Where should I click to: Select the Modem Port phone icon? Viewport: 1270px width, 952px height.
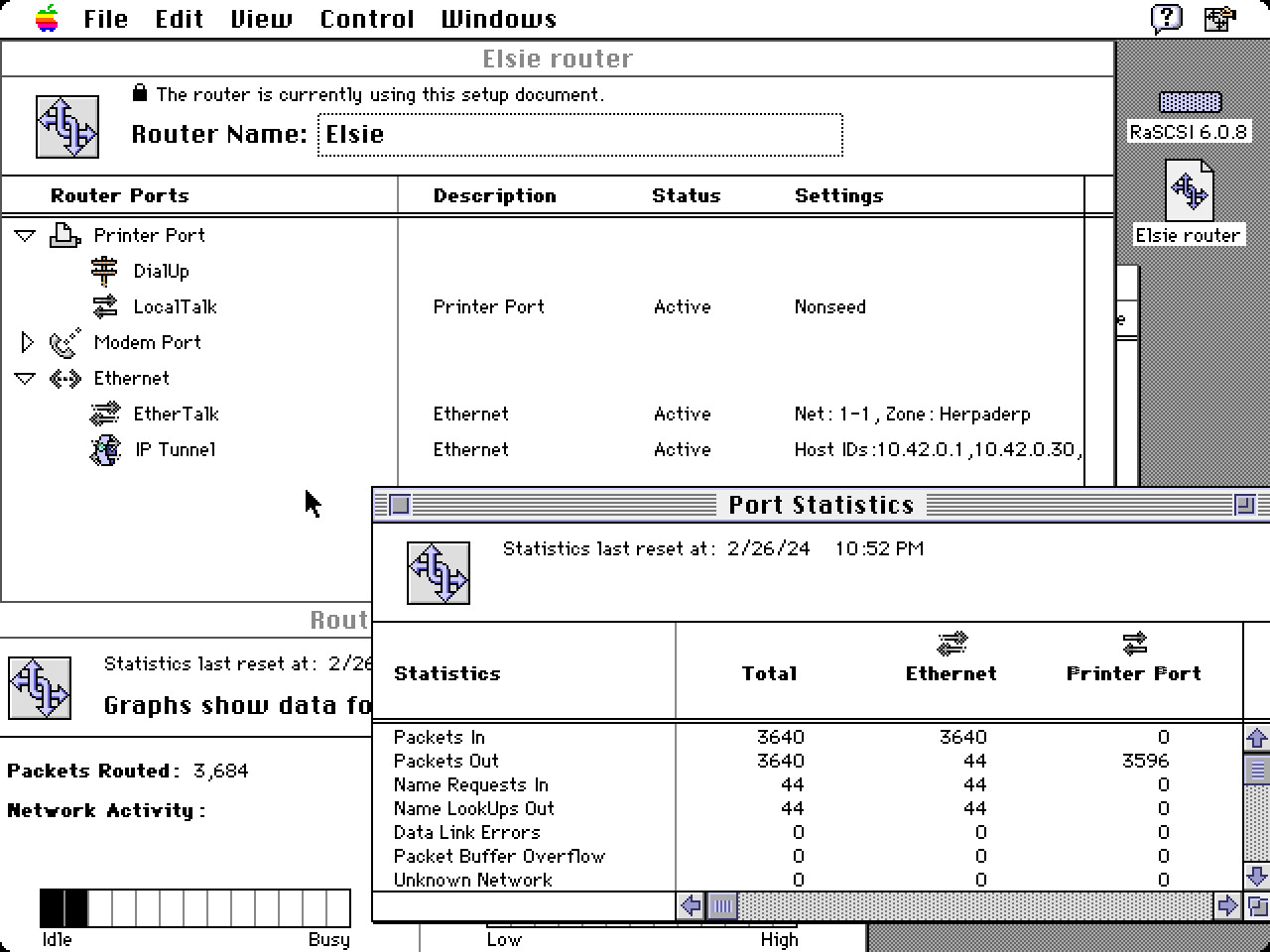(x=64, y=342)
